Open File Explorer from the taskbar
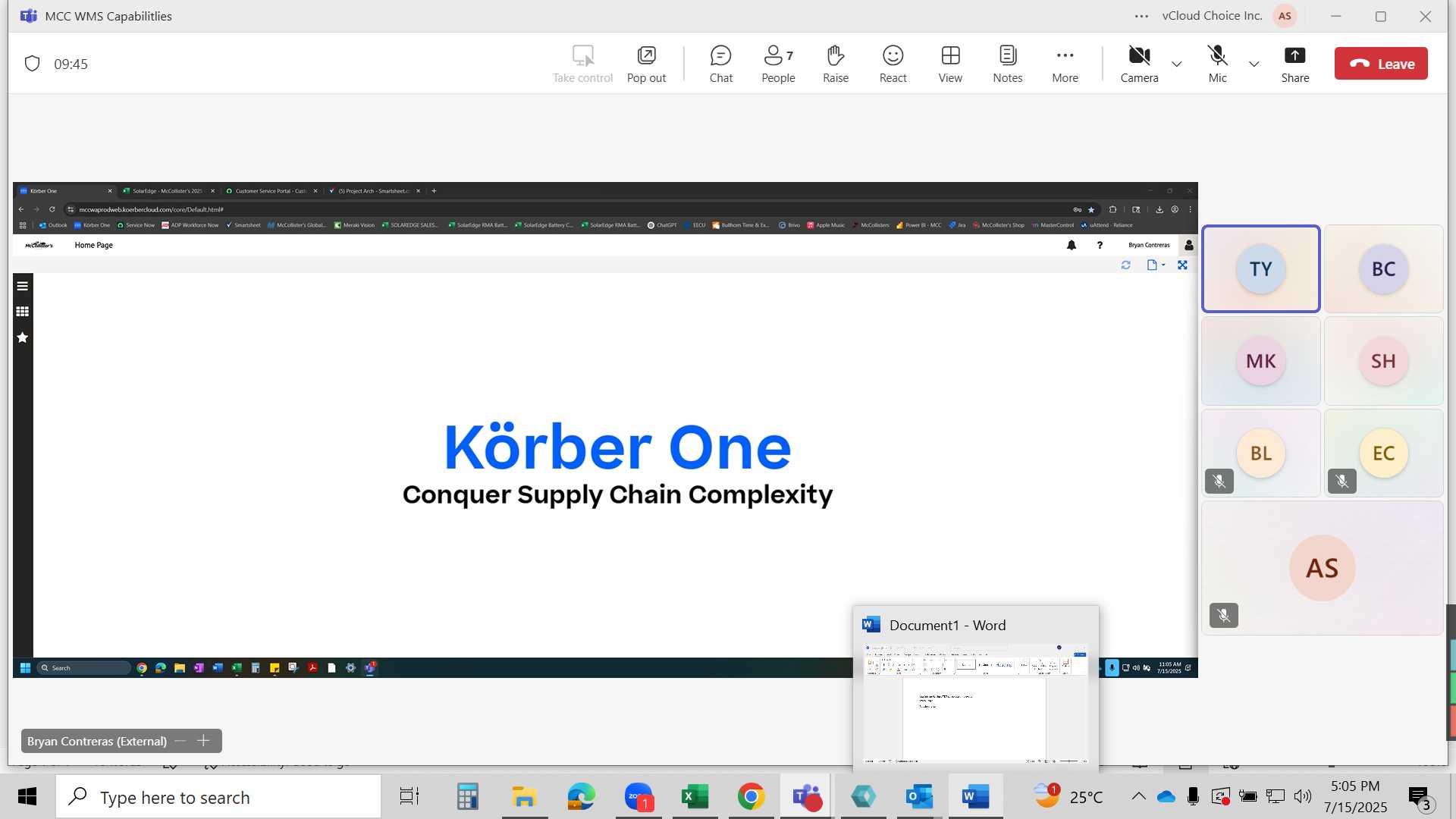 click(524, 796)
